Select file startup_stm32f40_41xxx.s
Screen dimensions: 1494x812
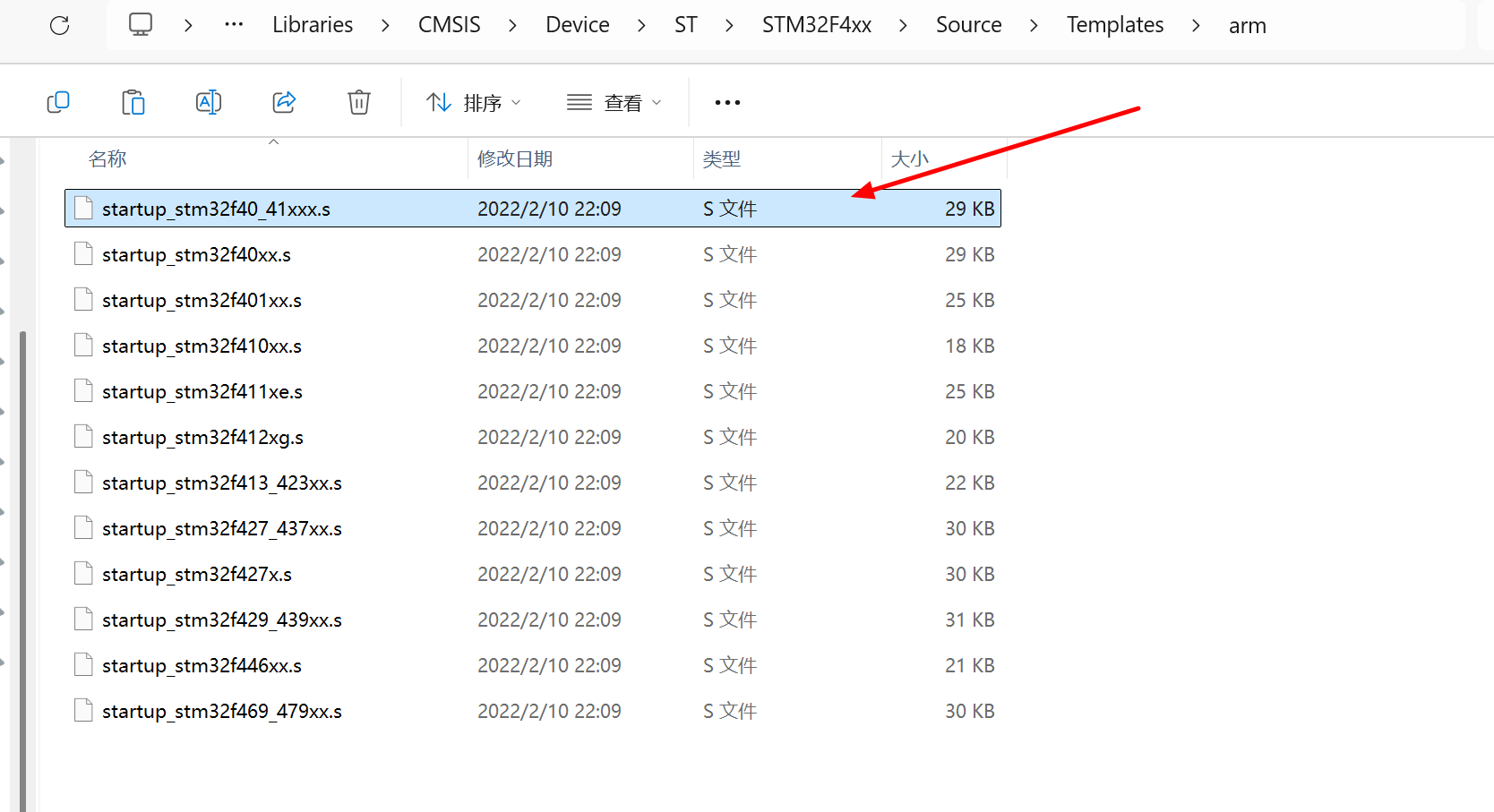coord(533,209)
